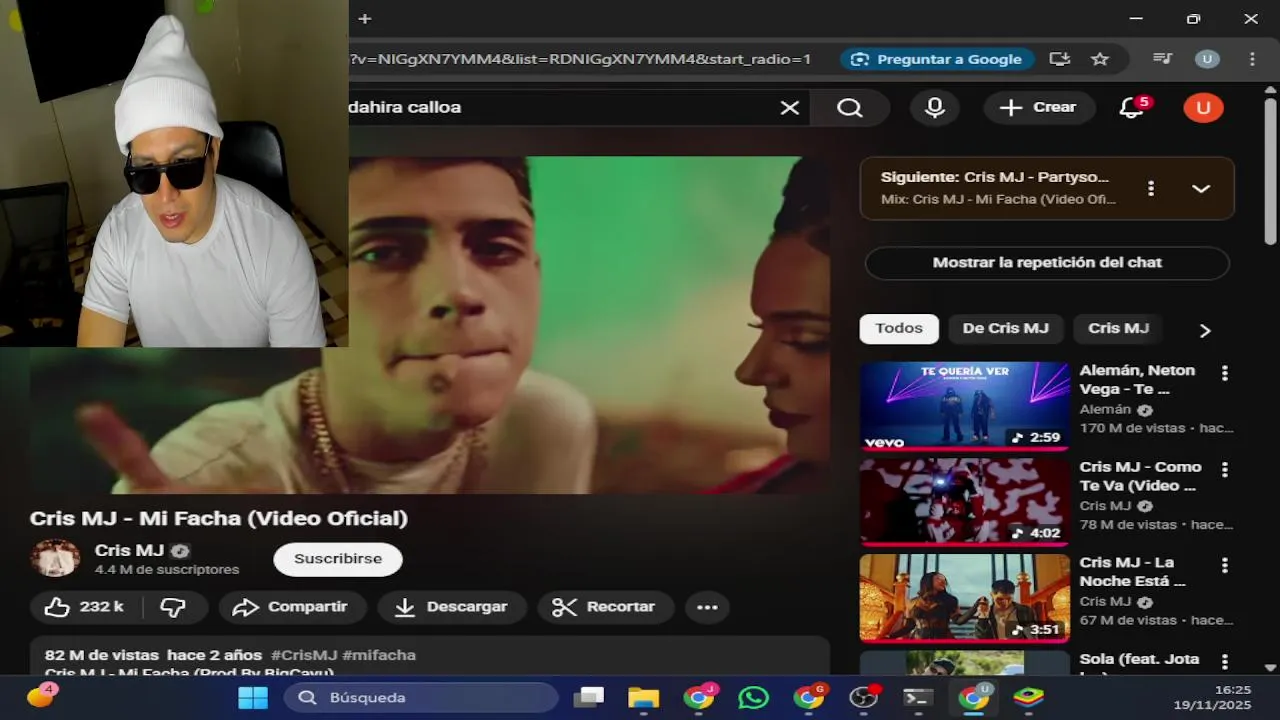Open Cris MJ - La Noche Está thumbnail
Screen dimensions: 1280x720
(965, 598)
